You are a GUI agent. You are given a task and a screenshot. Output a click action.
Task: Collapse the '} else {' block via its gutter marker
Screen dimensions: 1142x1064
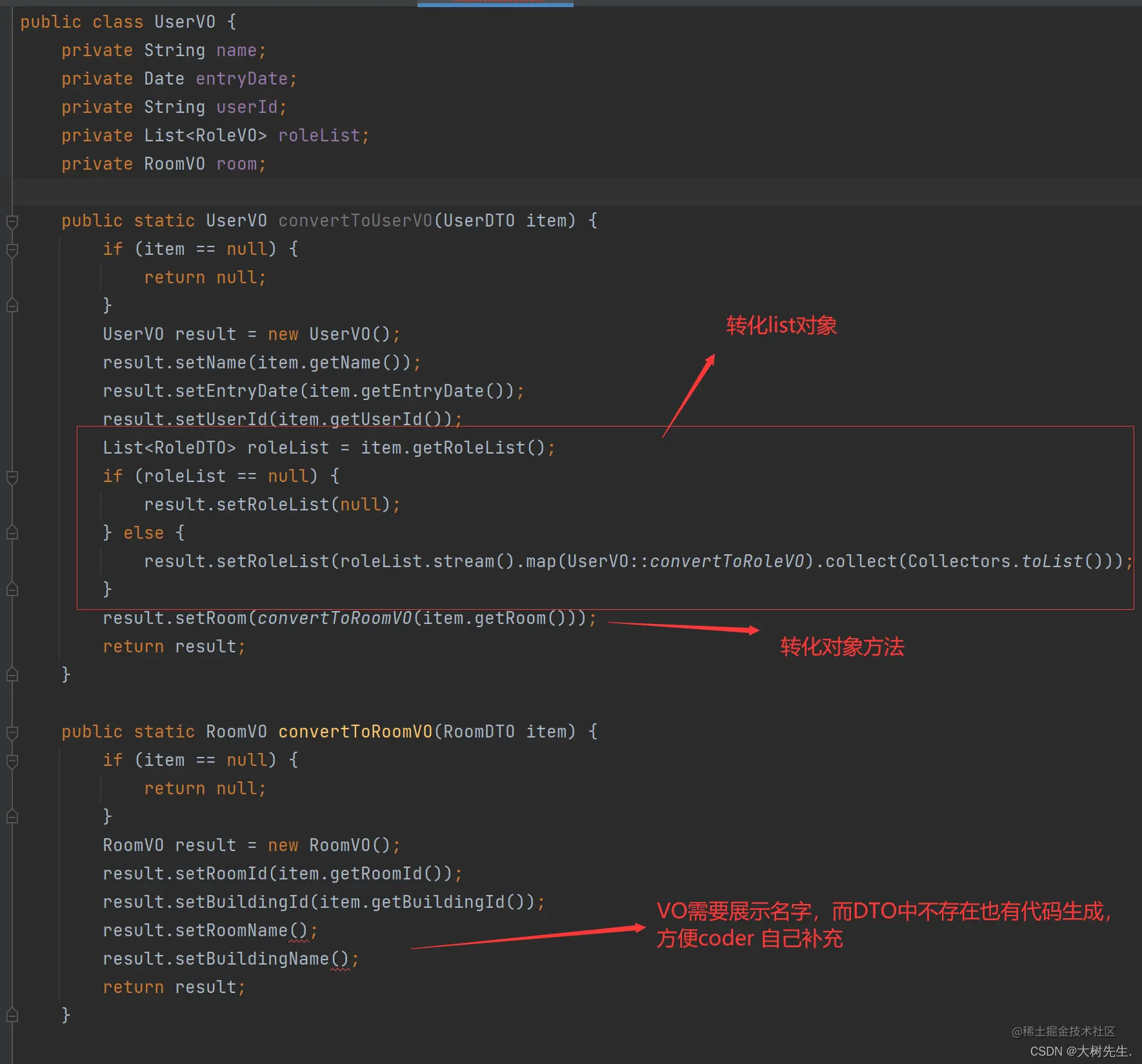[12, 533]
